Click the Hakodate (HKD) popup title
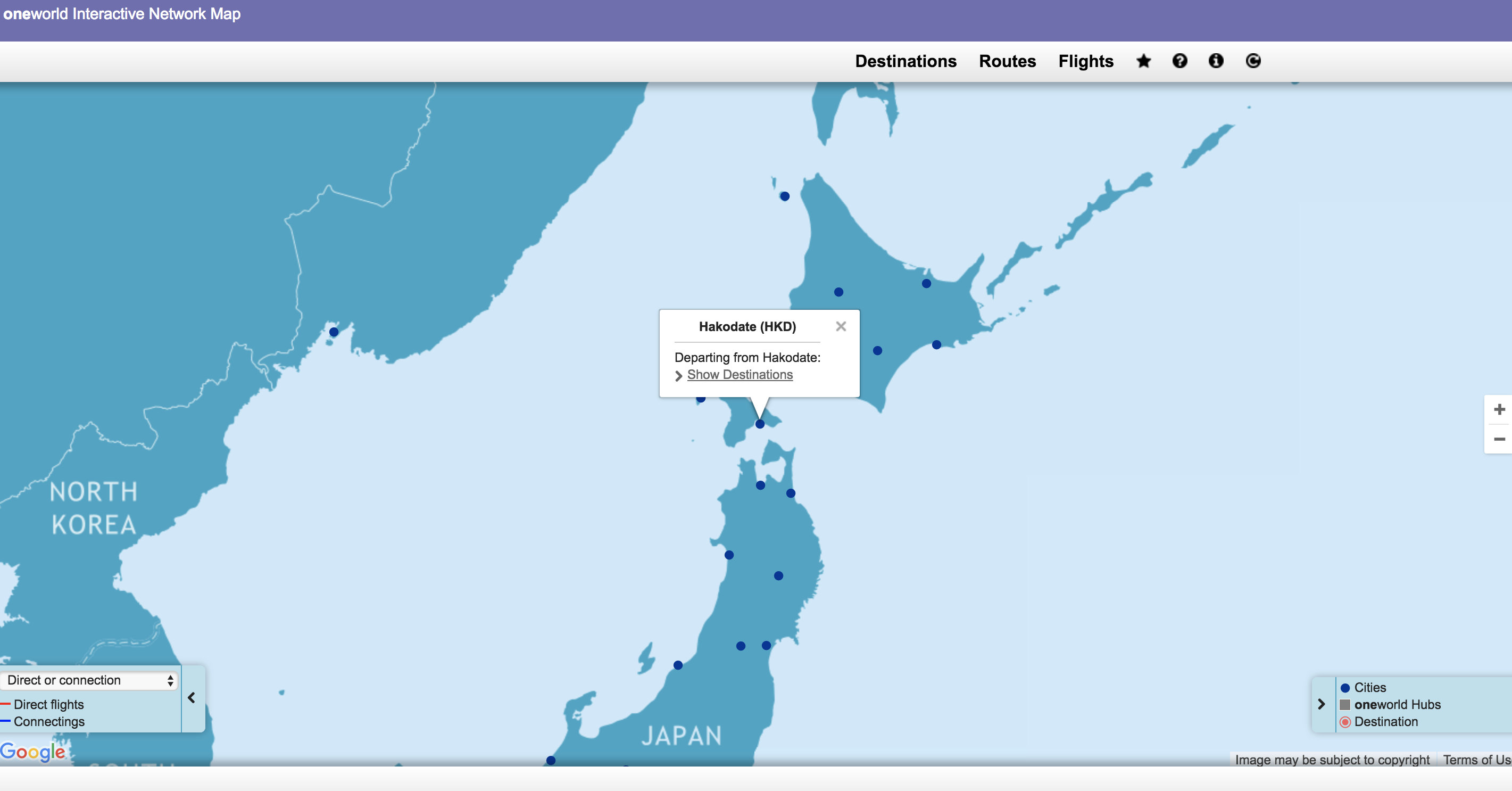This screenshot has width=1512, height=791. 747,326
